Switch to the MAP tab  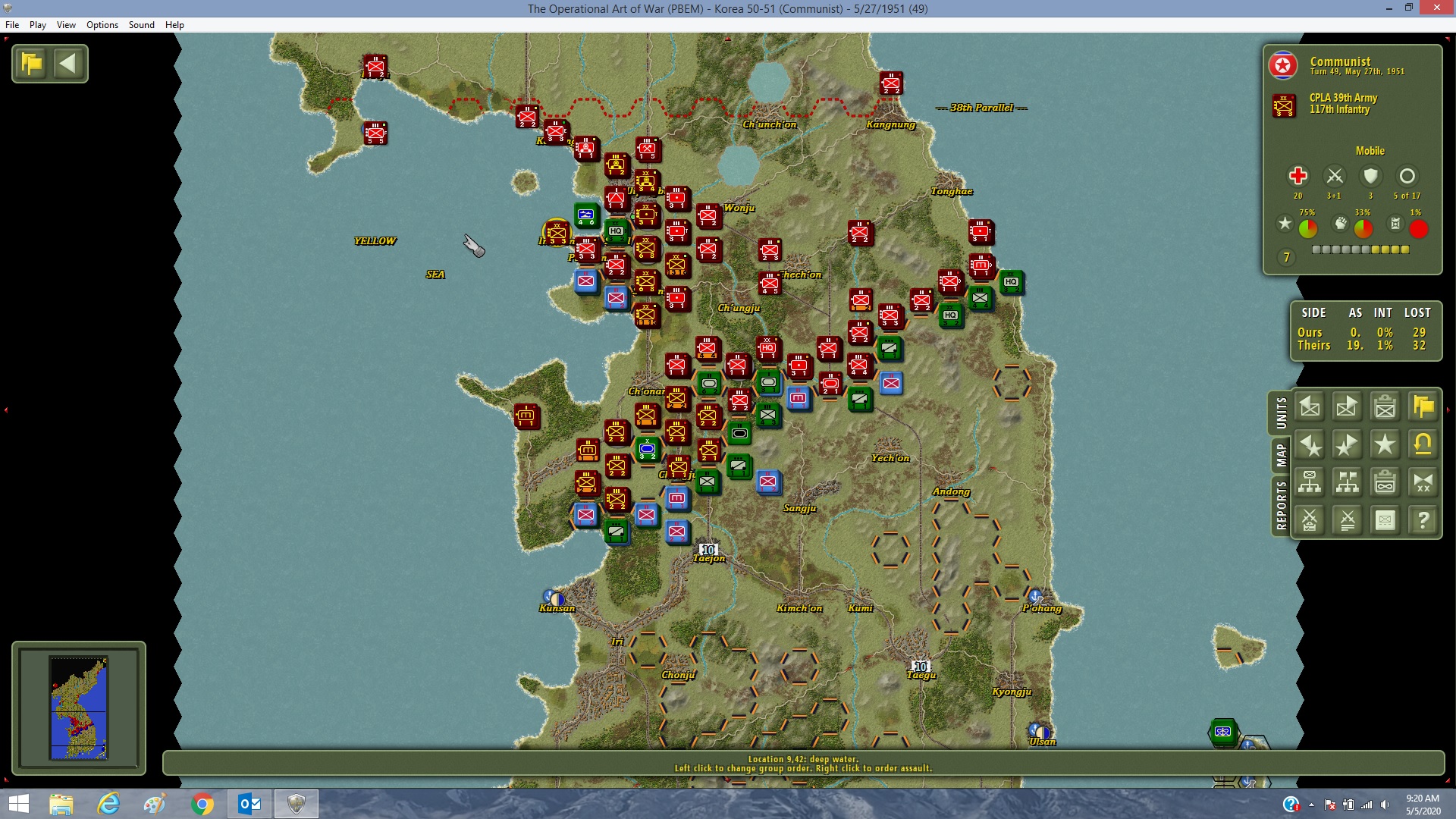pyautogui.click(x=1281, y=455)
